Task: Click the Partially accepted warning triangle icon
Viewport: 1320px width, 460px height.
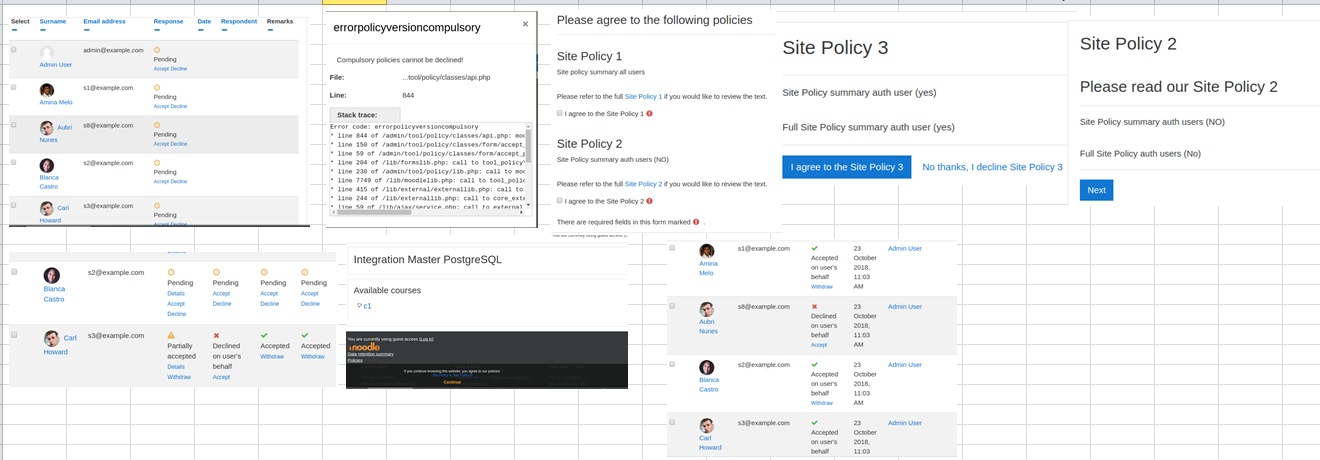Action: click(171, 336)
